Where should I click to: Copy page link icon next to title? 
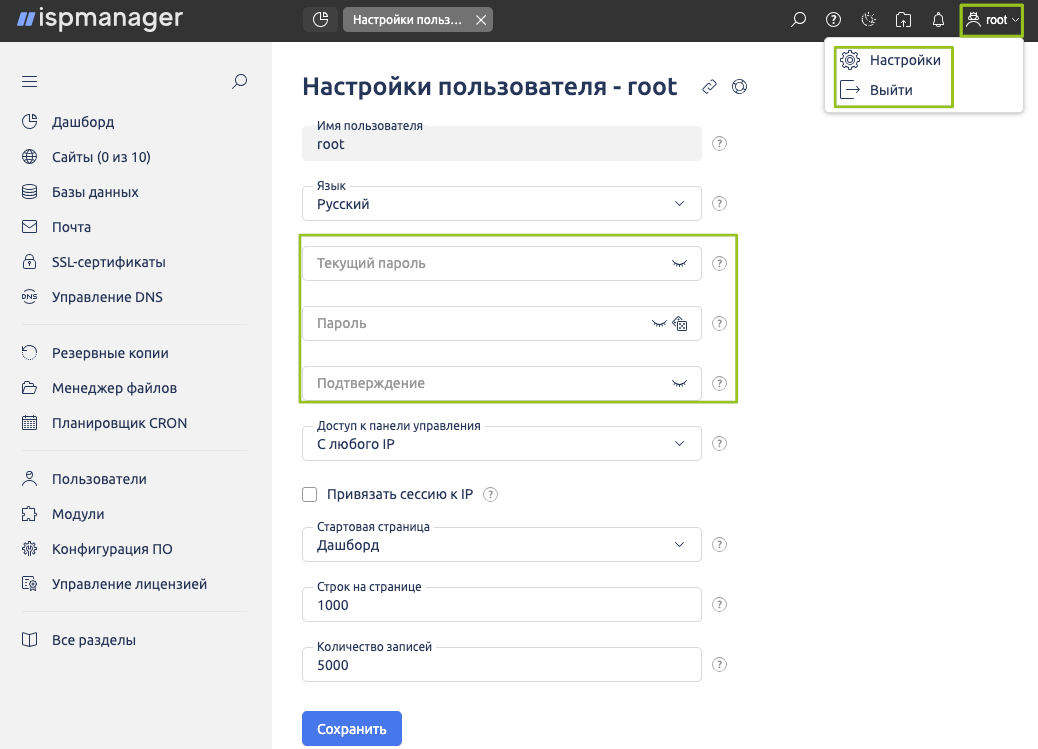[709, 87]
